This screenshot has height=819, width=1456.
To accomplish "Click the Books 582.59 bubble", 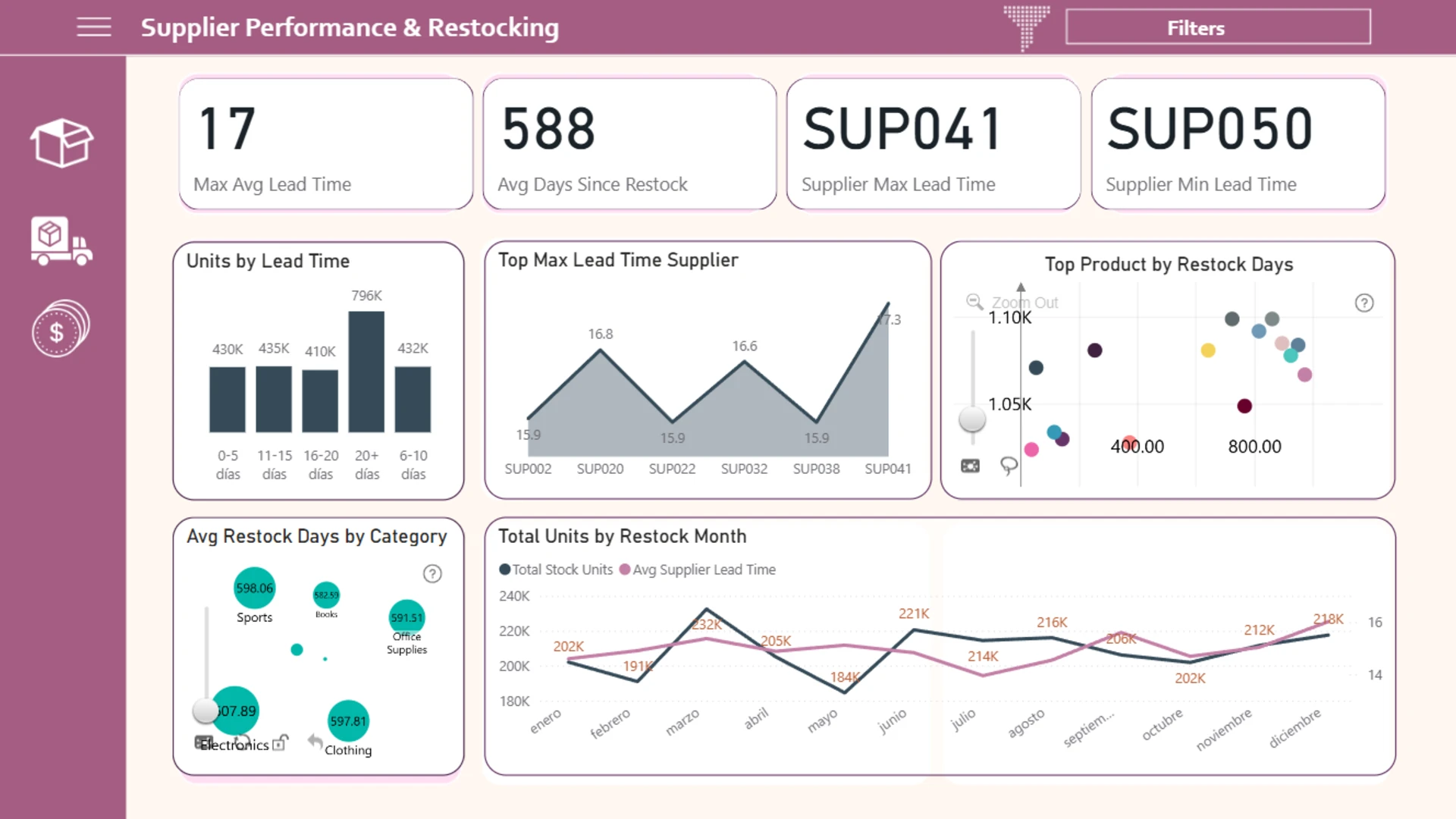I will pyautogui.click(x=326, y=595).
